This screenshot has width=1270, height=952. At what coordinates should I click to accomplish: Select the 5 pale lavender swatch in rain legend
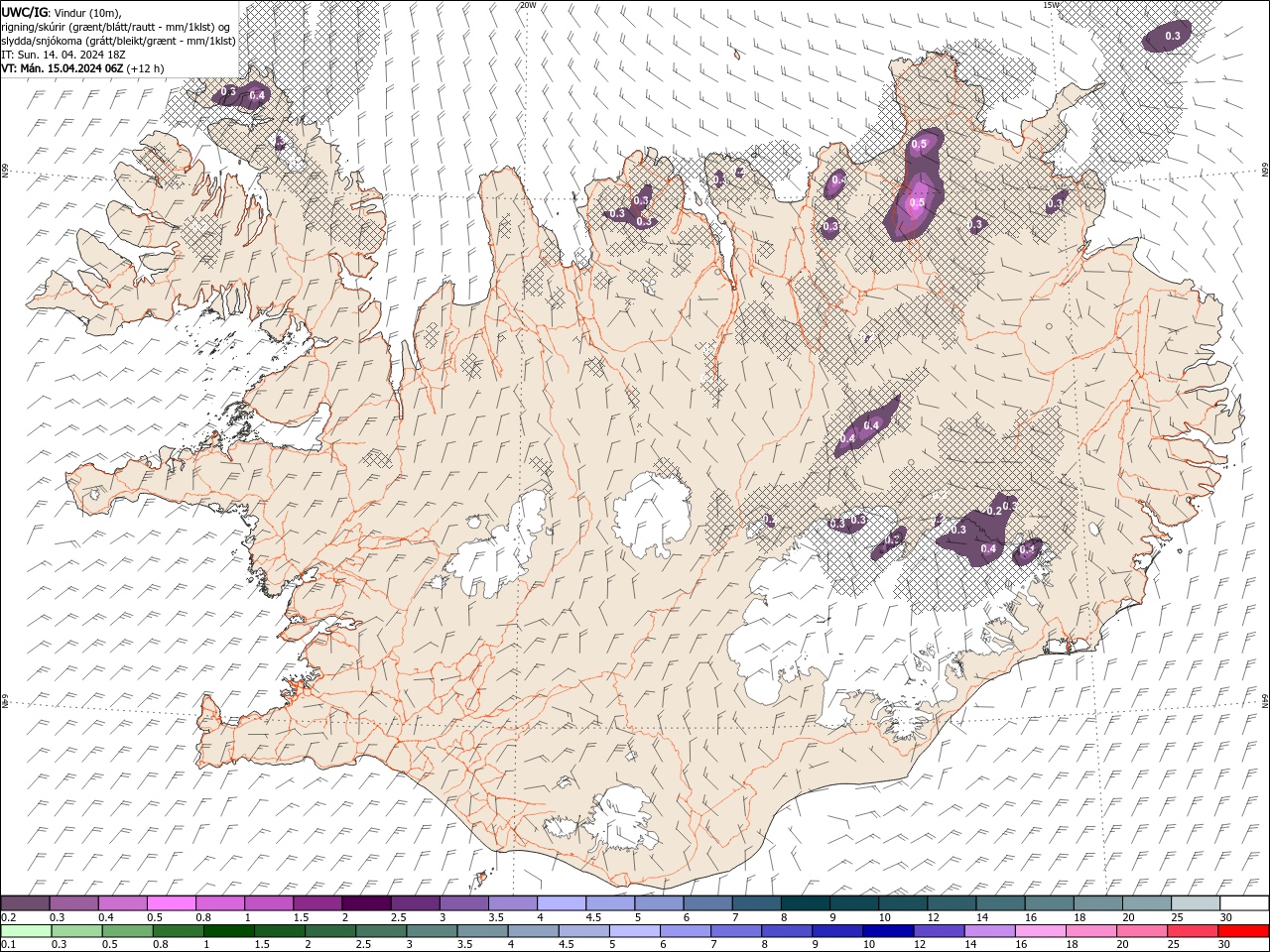pyautogui.click(x=634, y=931)
